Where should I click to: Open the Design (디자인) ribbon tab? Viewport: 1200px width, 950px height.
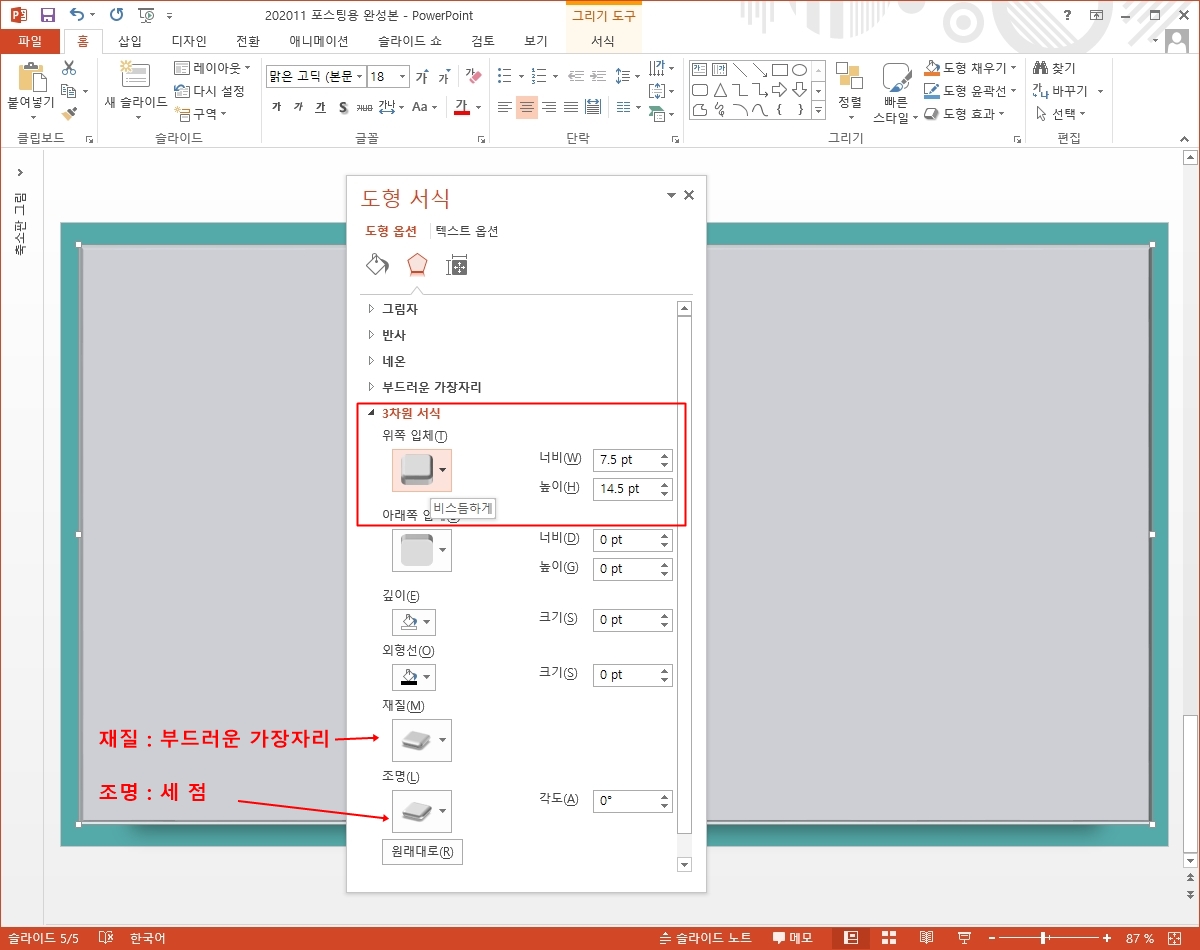pos(189,41)
